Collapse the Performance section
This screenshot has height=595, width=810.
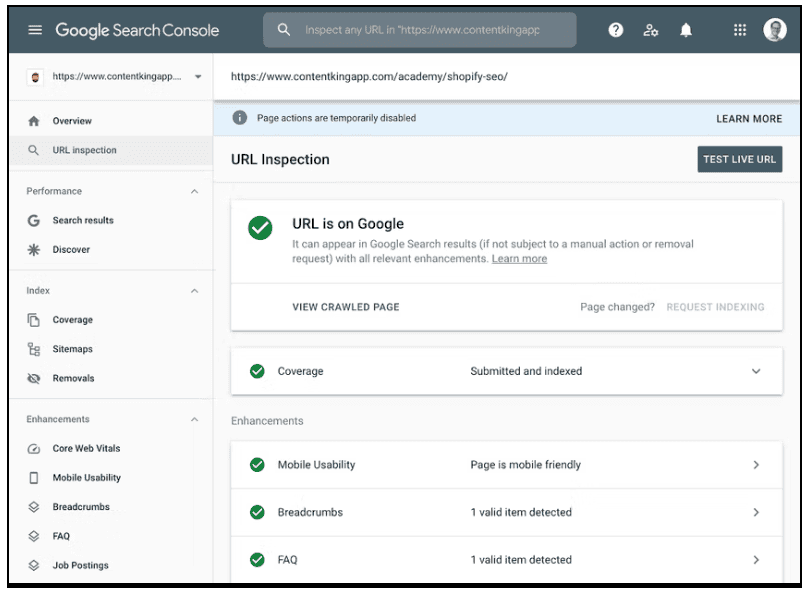coord(194,192)
